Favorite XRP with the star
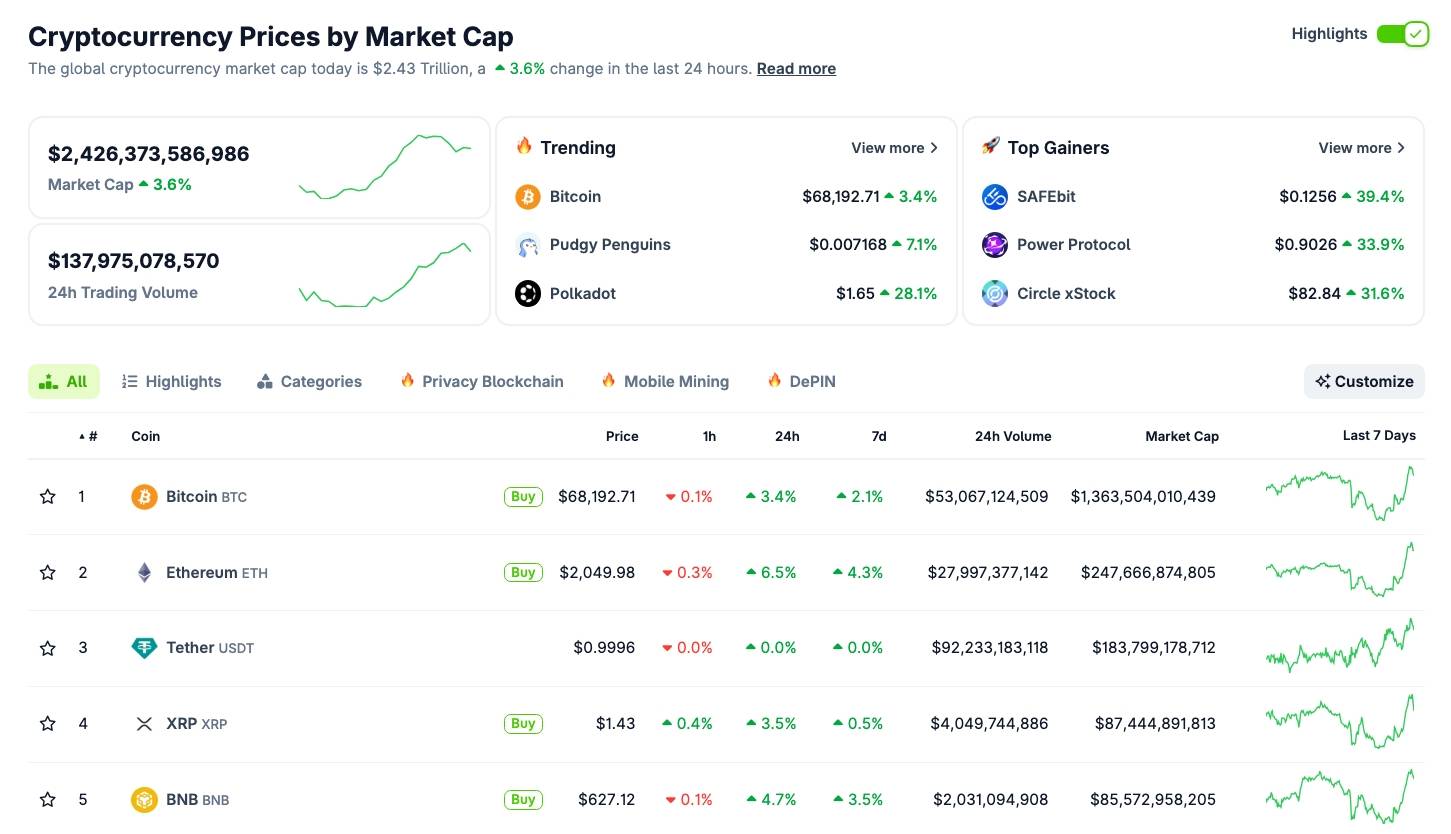This screenshot has width=1451, height=834. point(48,724)
